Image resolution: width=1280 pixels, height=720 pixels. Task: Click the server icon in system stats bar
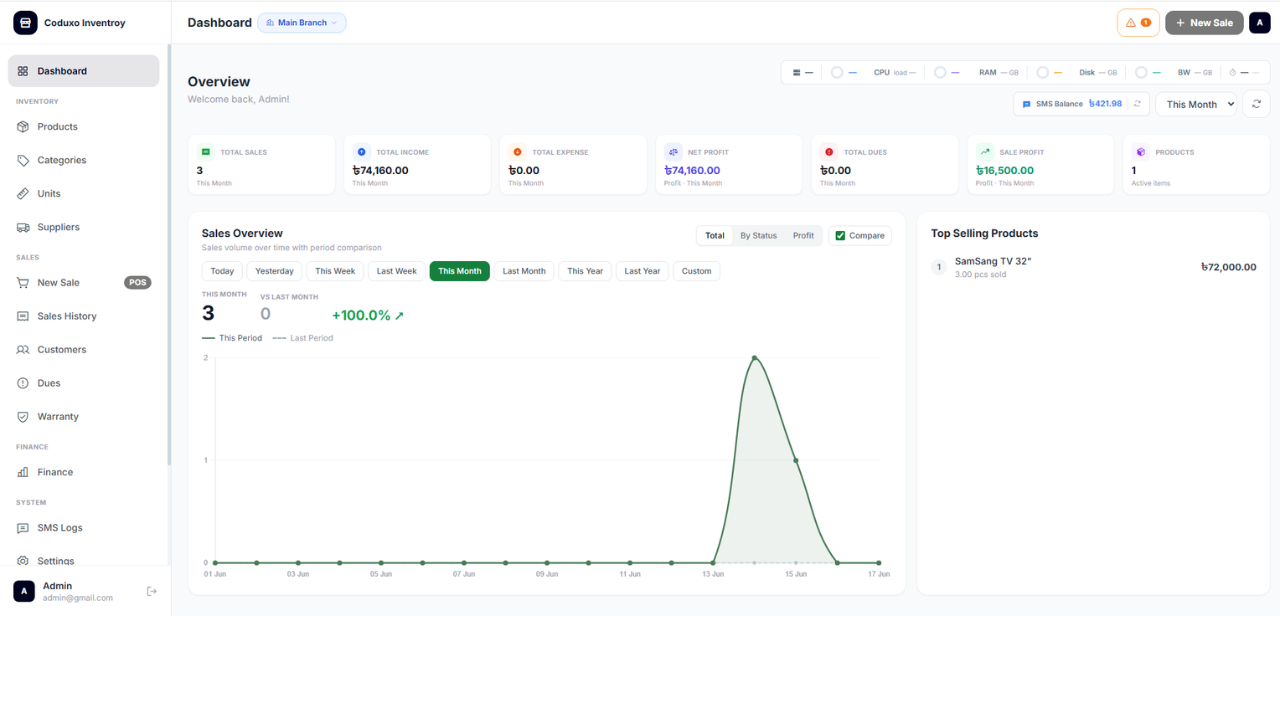(797, 72)
